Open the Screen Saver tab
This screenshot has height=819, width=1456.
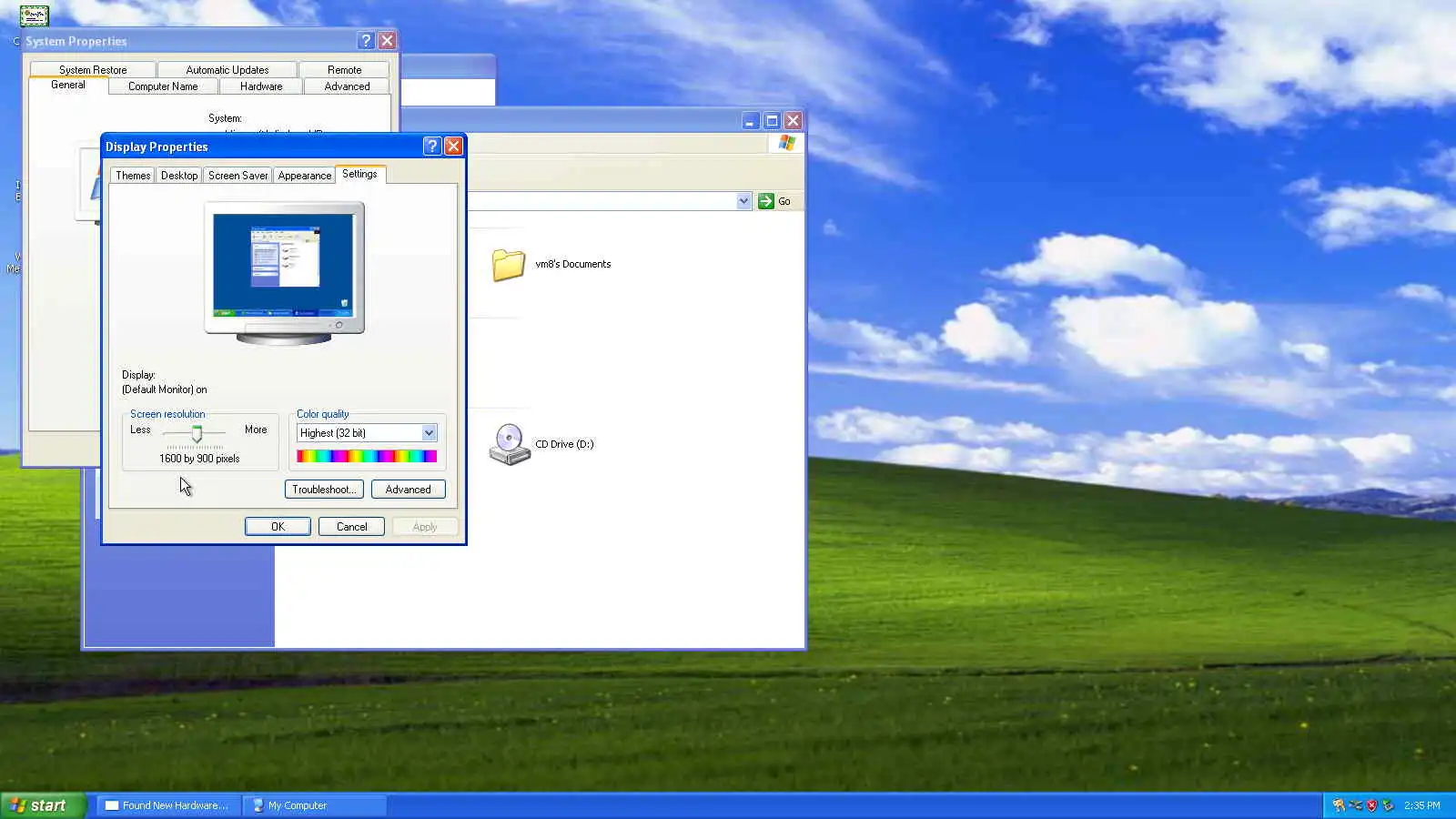(x=238, y=176)
